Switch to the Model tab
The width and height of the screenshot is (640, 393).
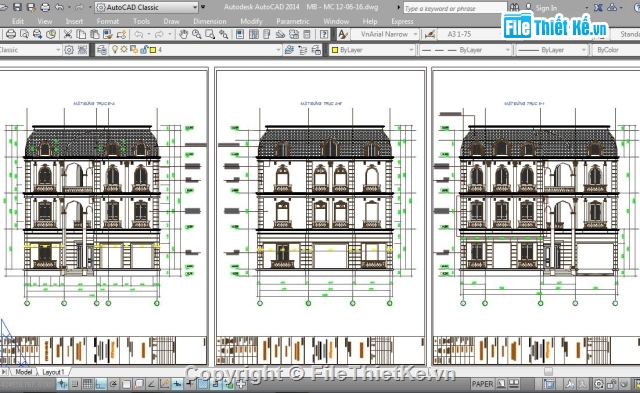tap(24, 372)
